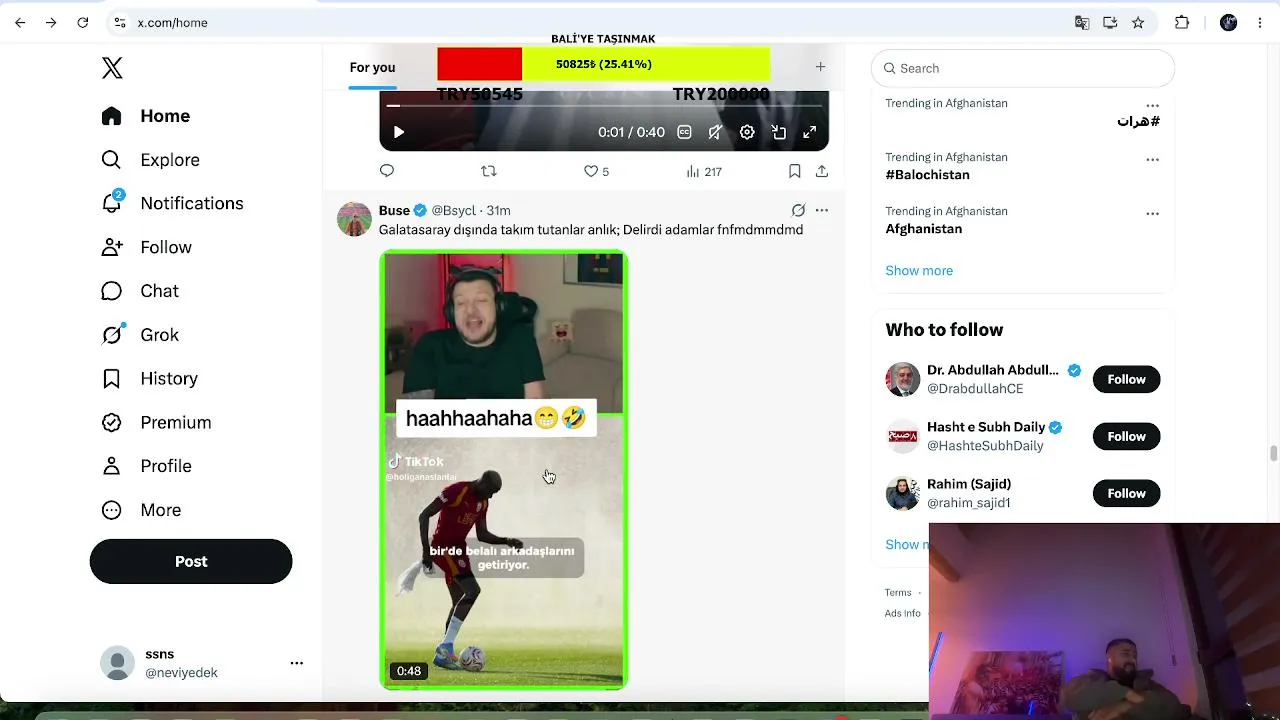Toggle picture-in-picture for the video
The height and width of the screenshot is (720, 1280).
coord(779,132)
